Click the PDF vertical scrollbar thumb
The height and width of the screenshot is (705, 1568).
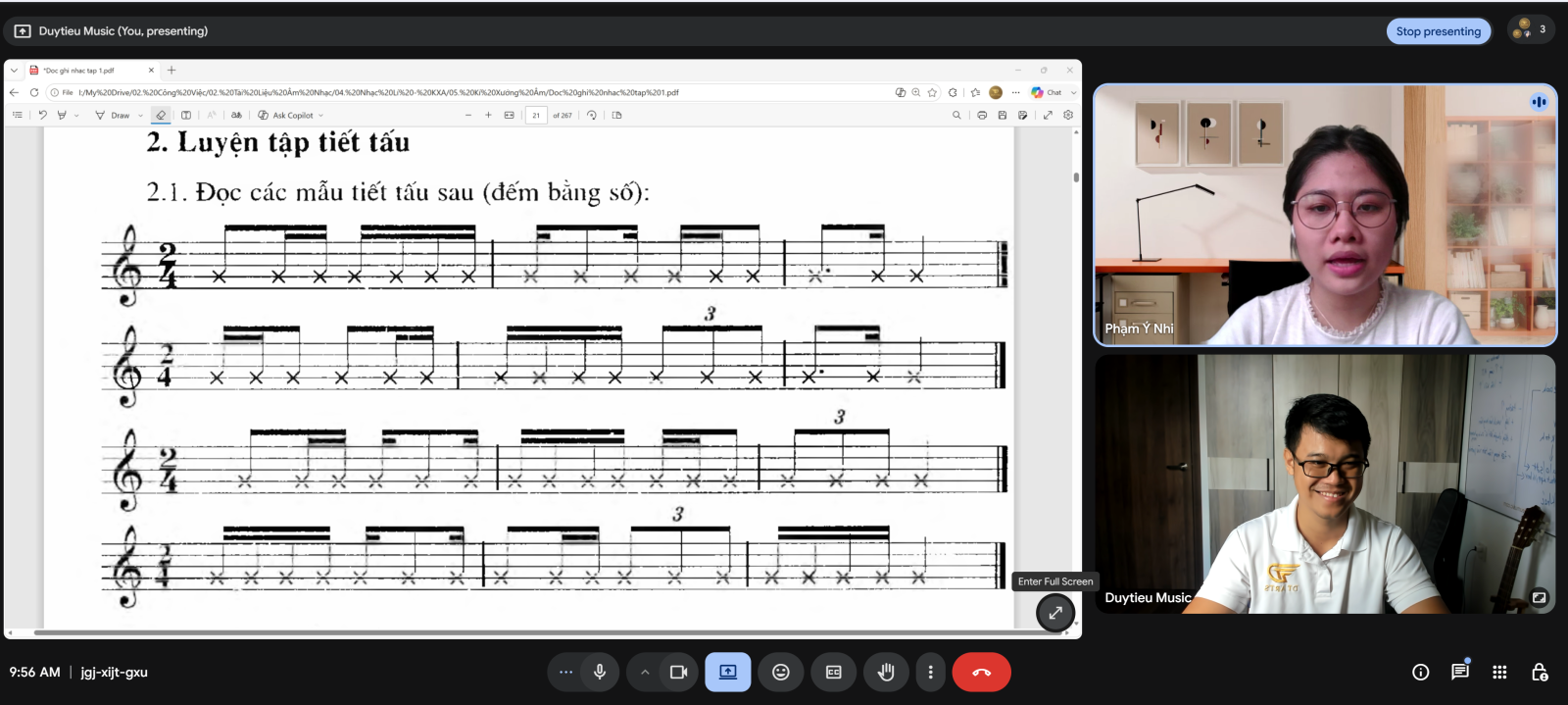click(1076, 177)
